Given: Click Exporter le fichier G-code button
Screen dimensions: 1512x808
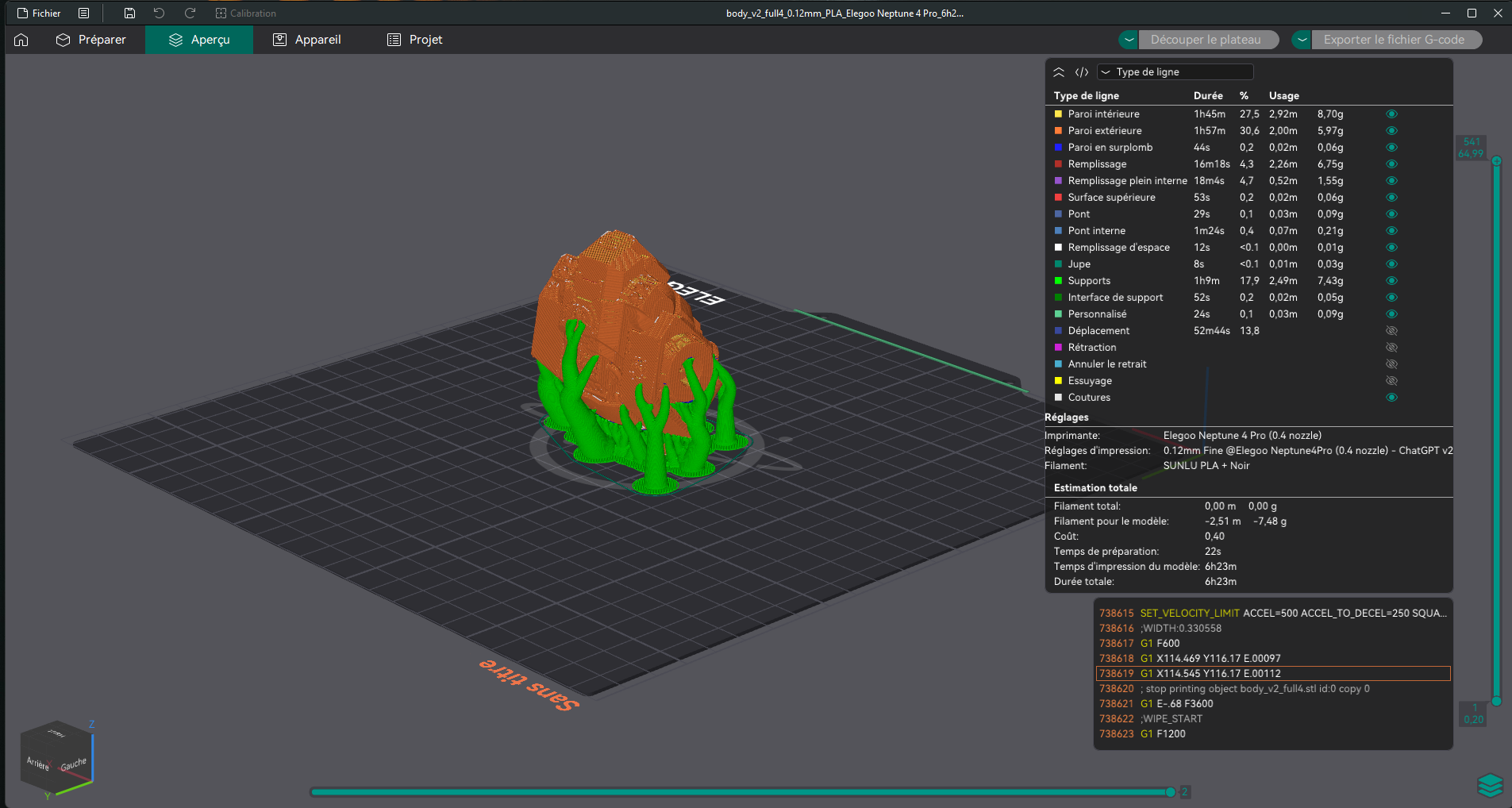Looking at the screenshot, I should (x=1394, y=40).
